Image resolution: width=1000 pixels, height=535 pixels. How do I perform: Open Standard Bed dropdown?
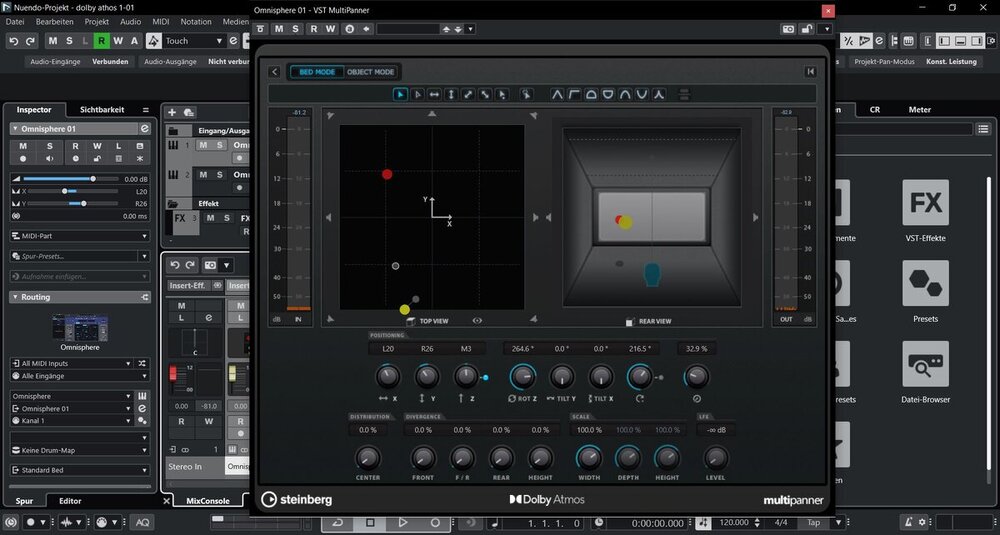pyautogui.click(x=80, y=470)
